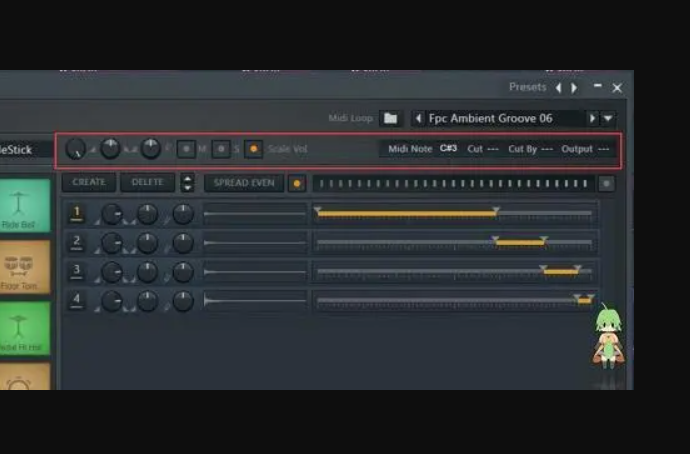Click the Fpc Ambient Groove 06 preset name
Screen dimensions: 690x454
(491, 118)
